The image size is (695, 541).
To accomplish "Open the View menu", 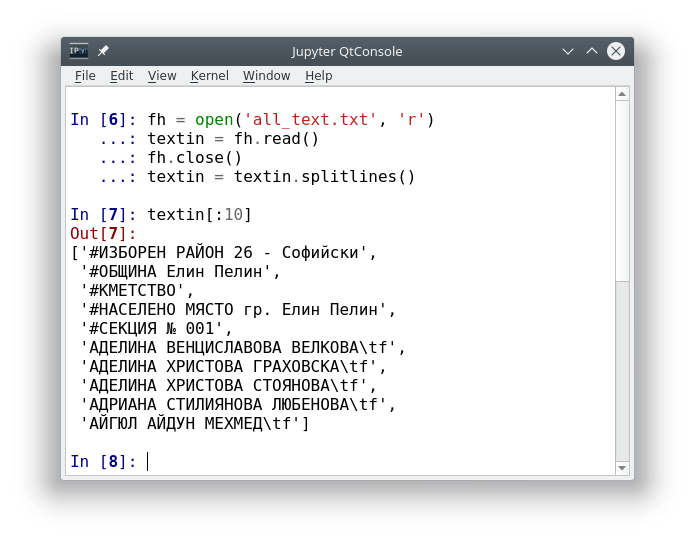I will click(162, 76).
